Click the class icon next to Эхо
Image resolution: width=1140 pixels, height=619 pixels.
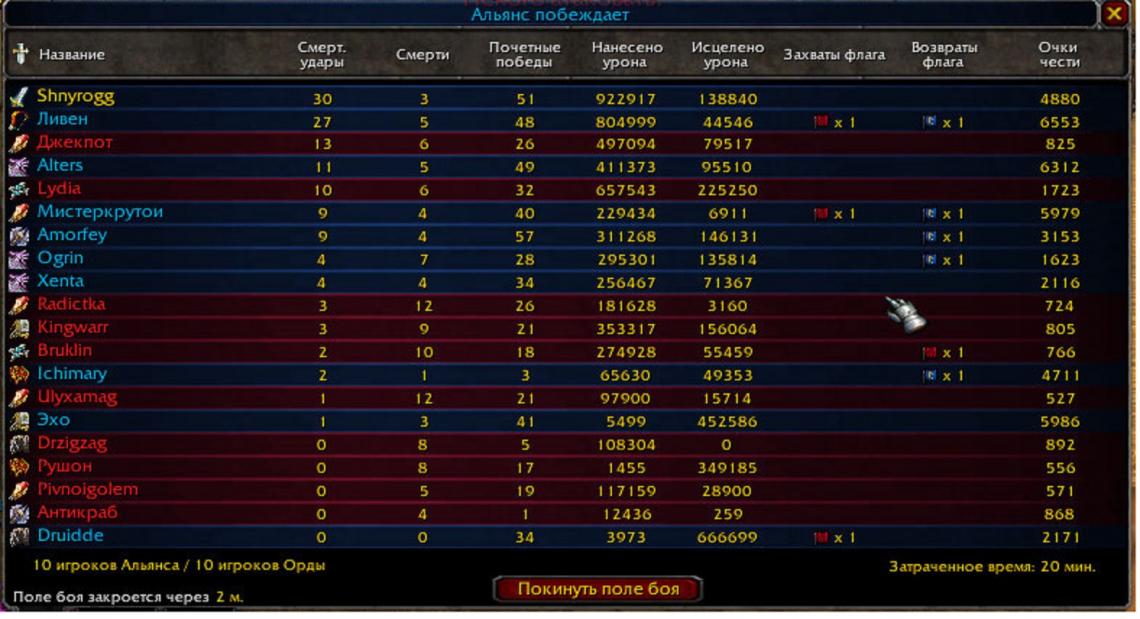point(19,421)
